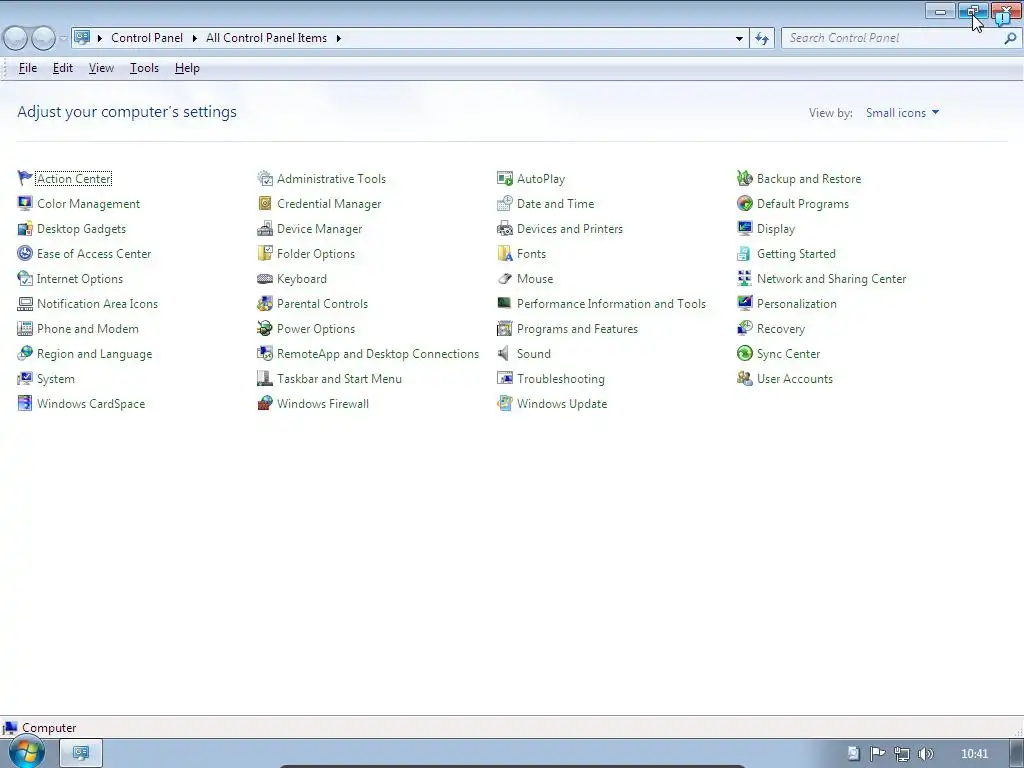Open the View menu

(101, 68)
